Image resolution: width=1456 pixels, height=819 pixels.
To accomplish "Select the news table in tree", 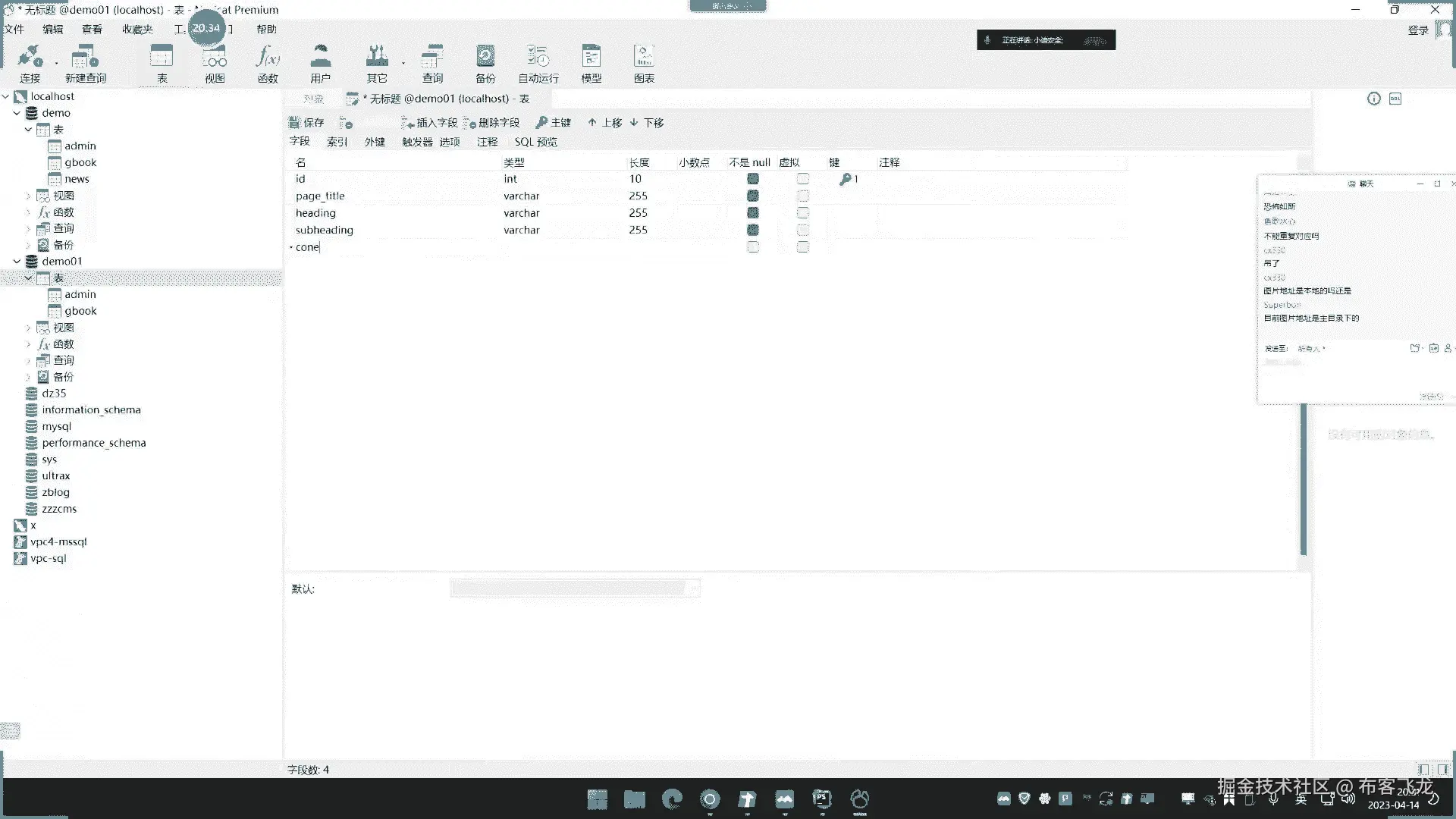I will [x=77, y=179].
